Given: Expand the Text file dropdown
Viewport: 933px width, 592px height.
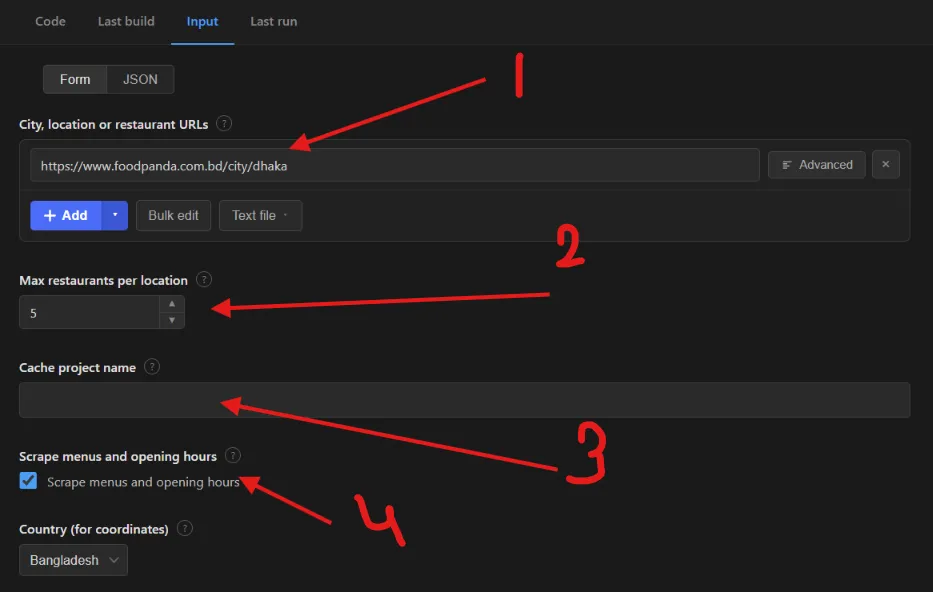Looking at the screenshot, I should point(261,215).
